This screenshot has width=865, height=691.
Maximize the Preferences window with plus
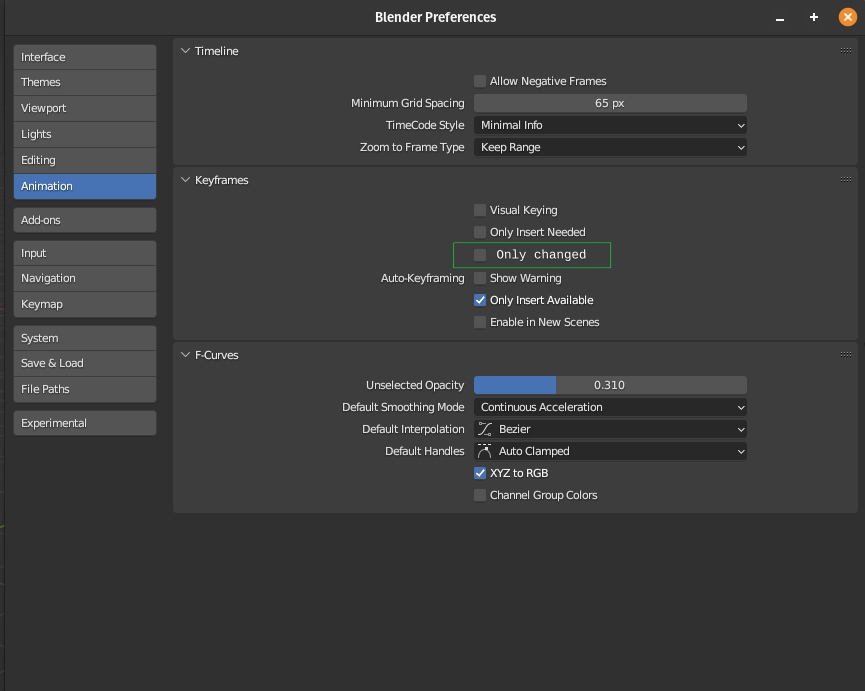[814, 17]
